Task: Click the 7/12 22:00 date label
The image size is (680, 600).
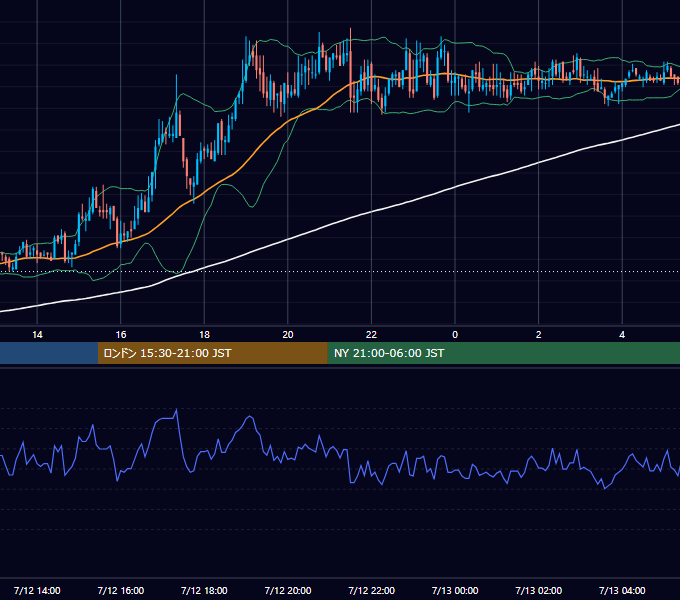Action: click(371, 590)
